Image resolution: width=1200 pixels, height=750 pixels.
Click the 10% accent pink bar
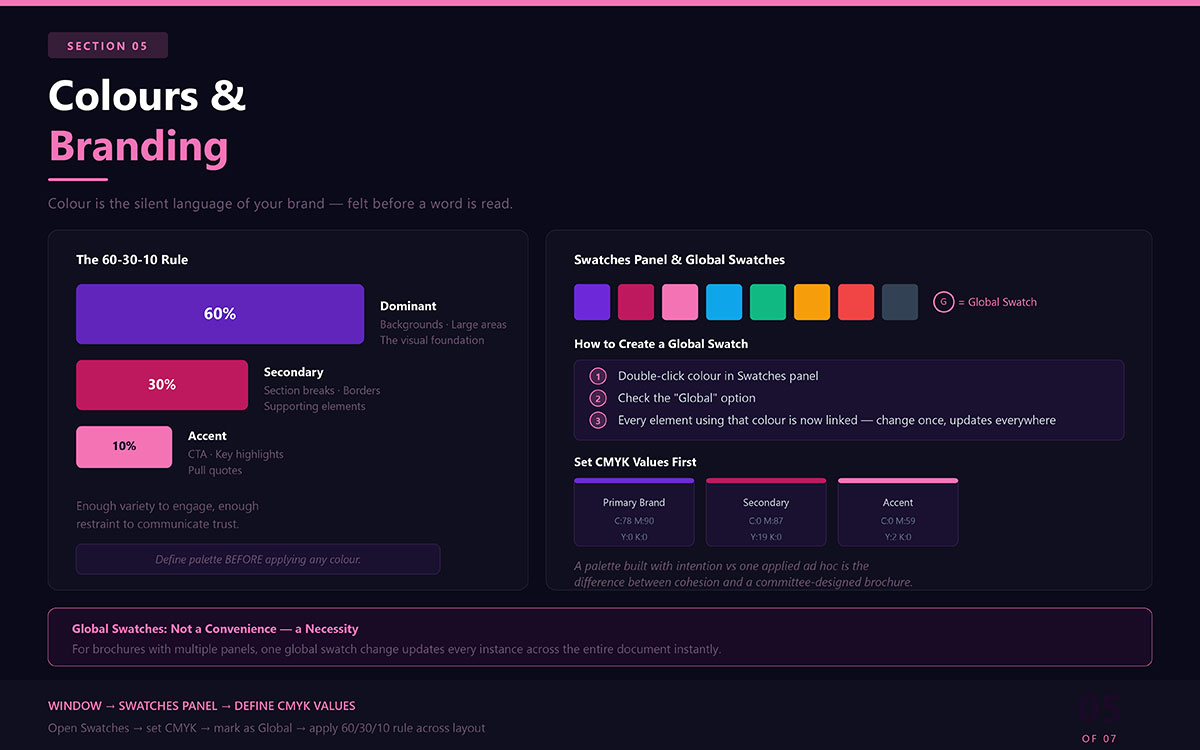pyautogui.click(x=124, y=447)
